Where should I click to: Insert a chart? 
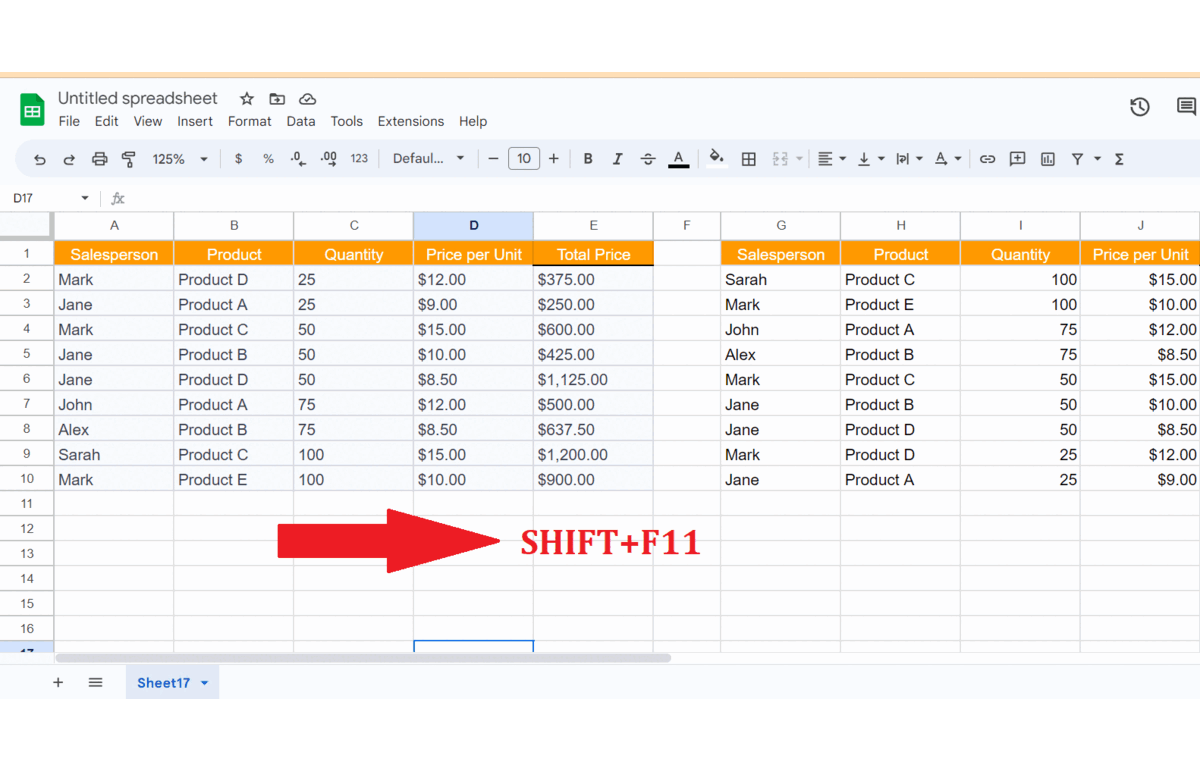(x=1047, y=158)
